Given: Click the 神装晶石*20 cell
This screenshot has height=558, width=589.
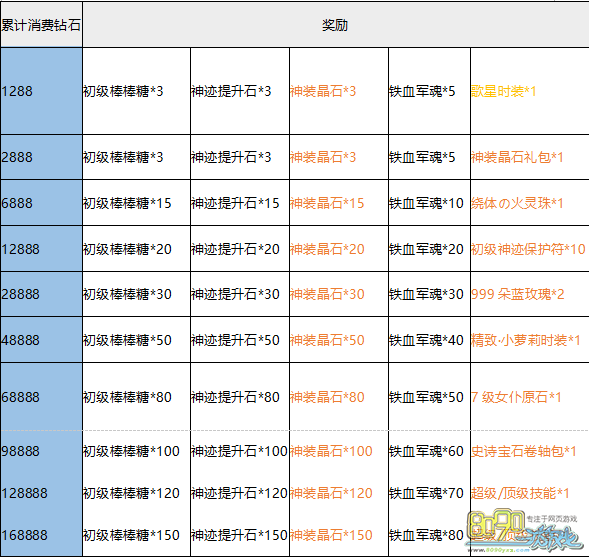Looking at the screenshot, I should (339, 249).
